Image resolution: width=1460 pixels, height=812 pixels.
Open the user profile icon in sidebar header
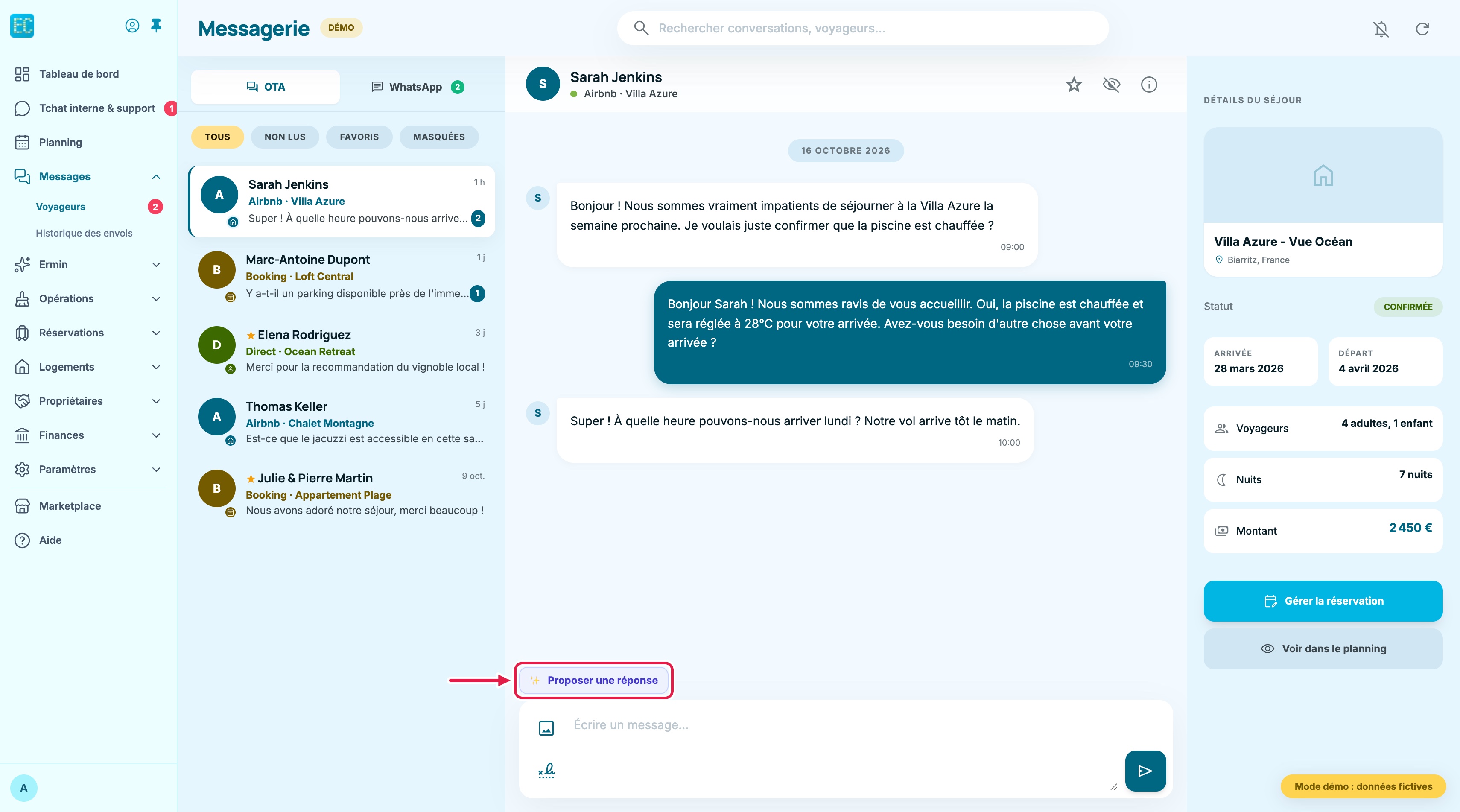coord(132,26)
